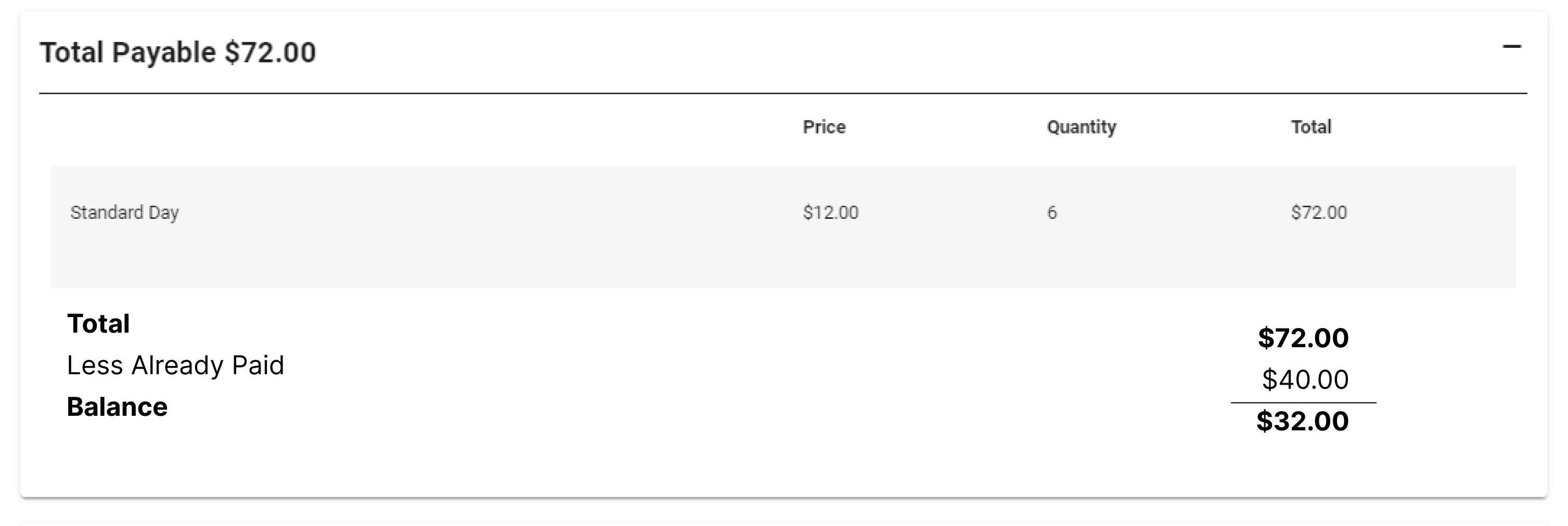Click the bold Total label

98,323
